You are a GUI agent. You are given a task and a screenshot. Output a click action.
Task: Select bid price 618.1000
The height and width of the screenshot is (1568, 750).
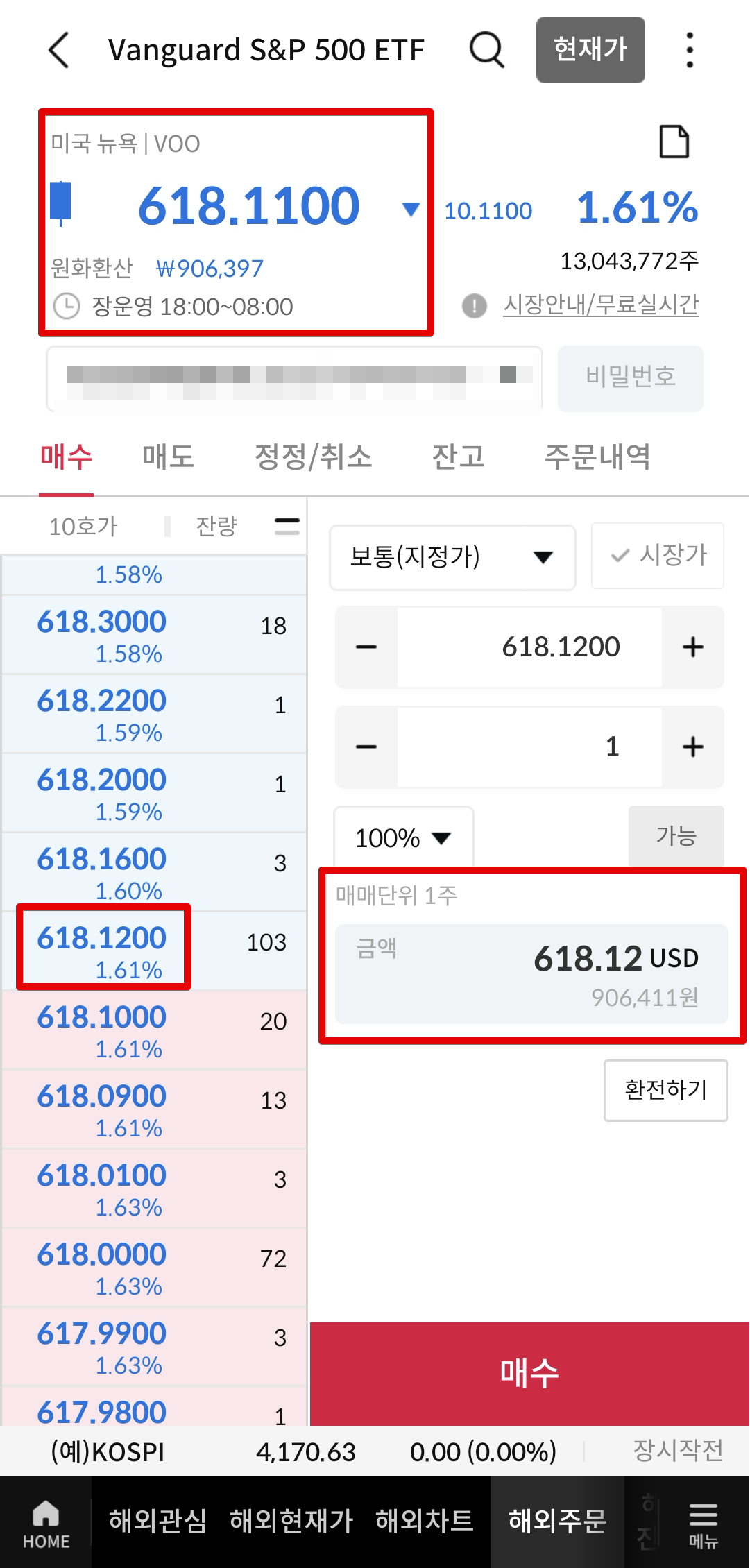[102, 1018]
